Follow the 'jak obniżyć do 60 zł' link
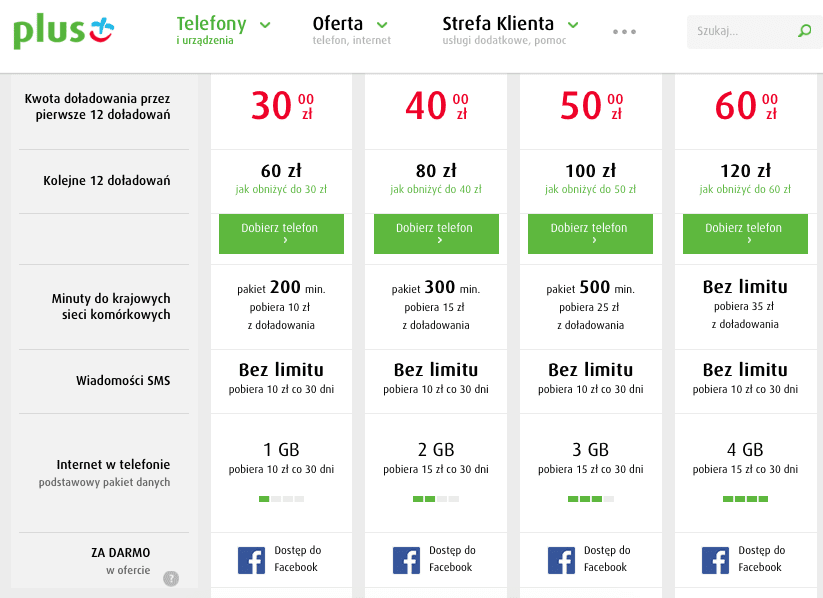823x598 pixels. (745, 190)
